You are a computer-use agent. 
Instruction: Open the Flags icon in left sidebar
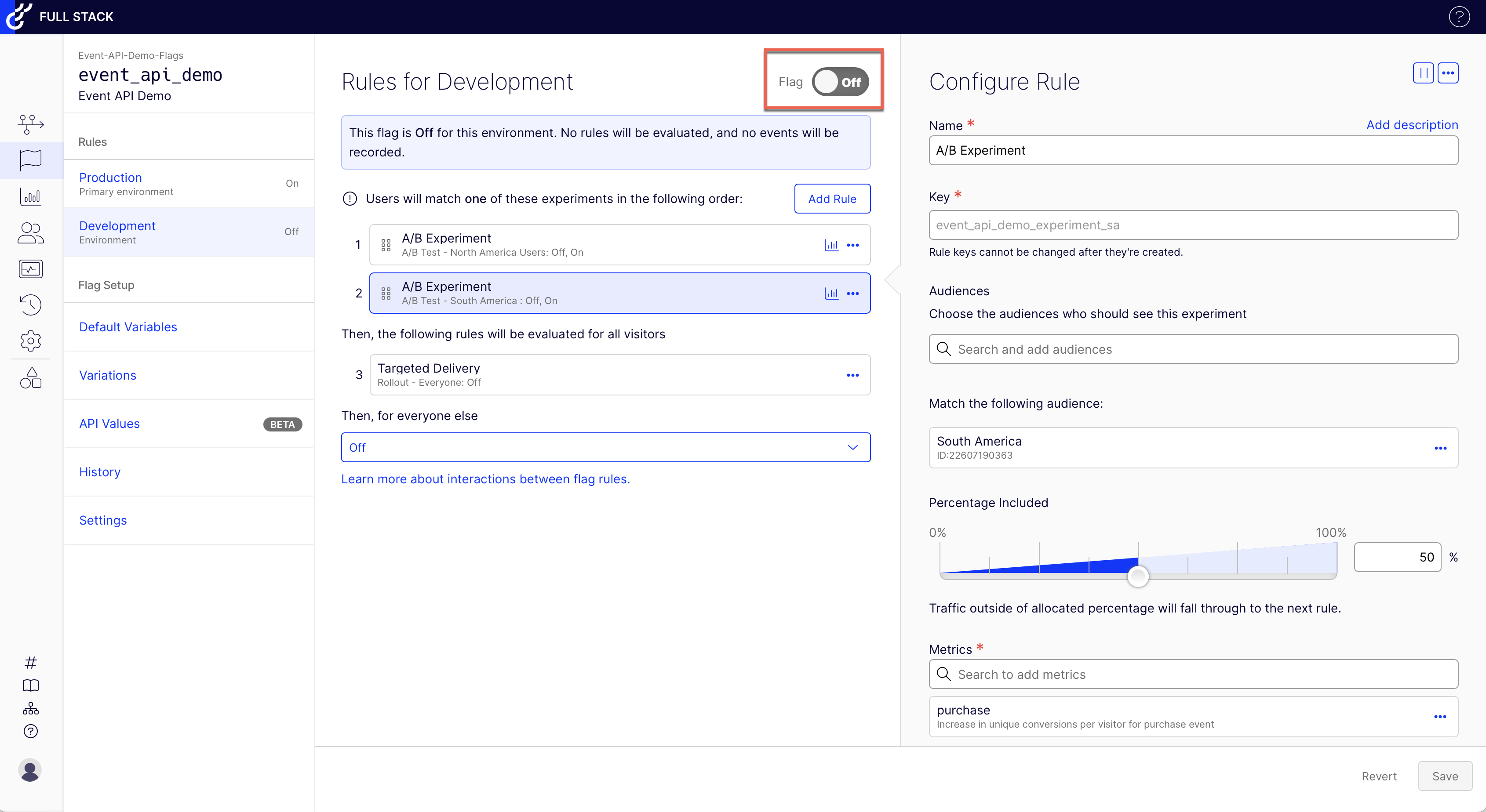[x=31, y=160]
